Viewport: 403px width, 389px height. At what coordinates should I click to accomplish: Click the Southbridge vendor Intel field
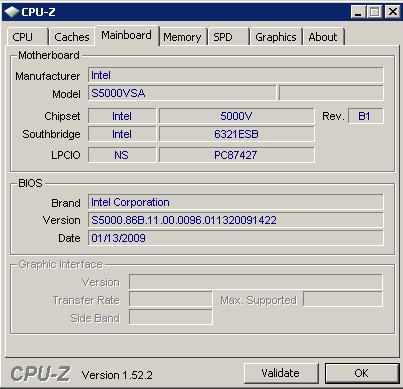point(122,134)
